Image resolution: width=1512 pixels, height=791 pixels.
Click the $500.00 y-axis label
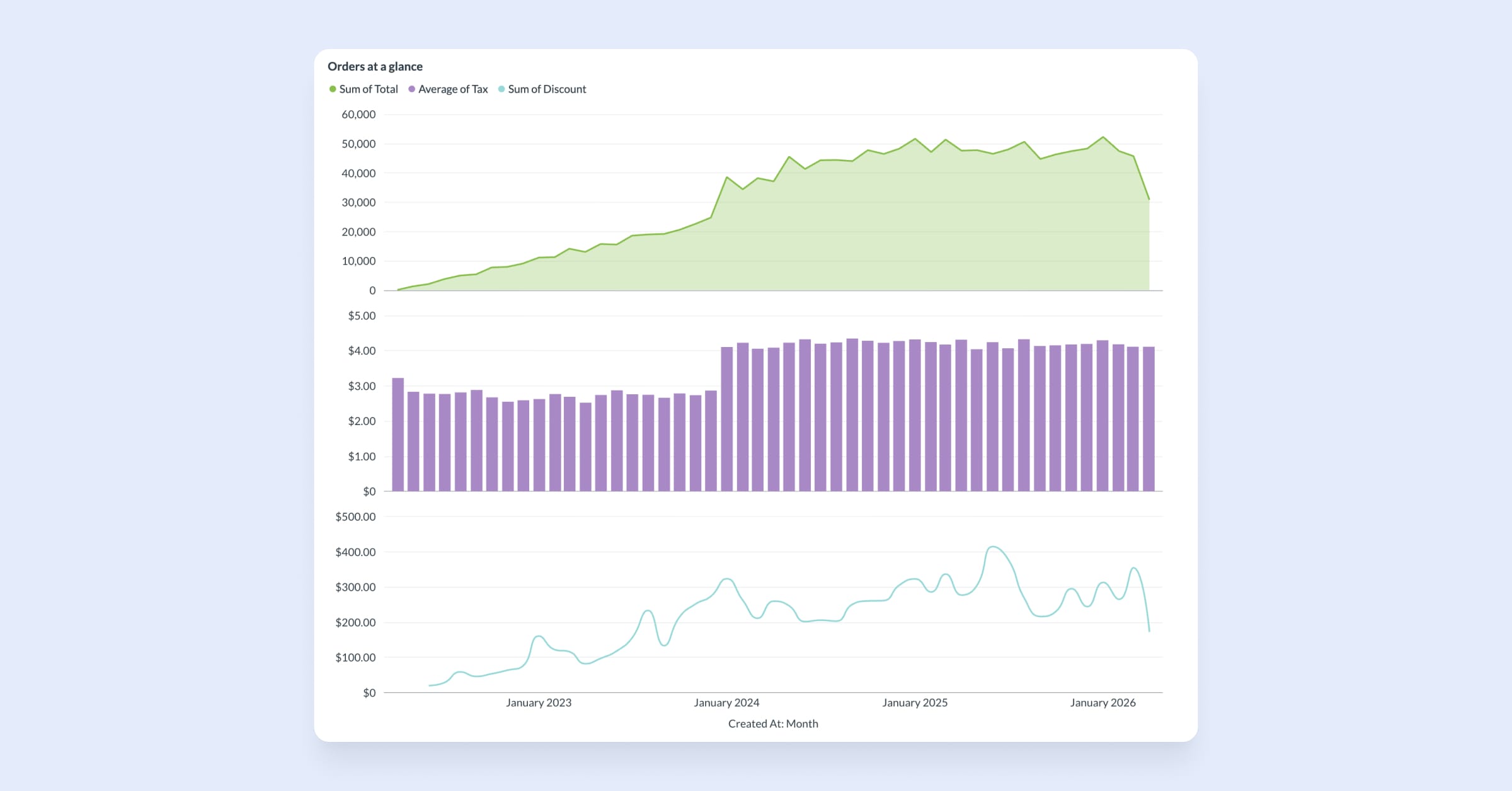click(355, 517)
